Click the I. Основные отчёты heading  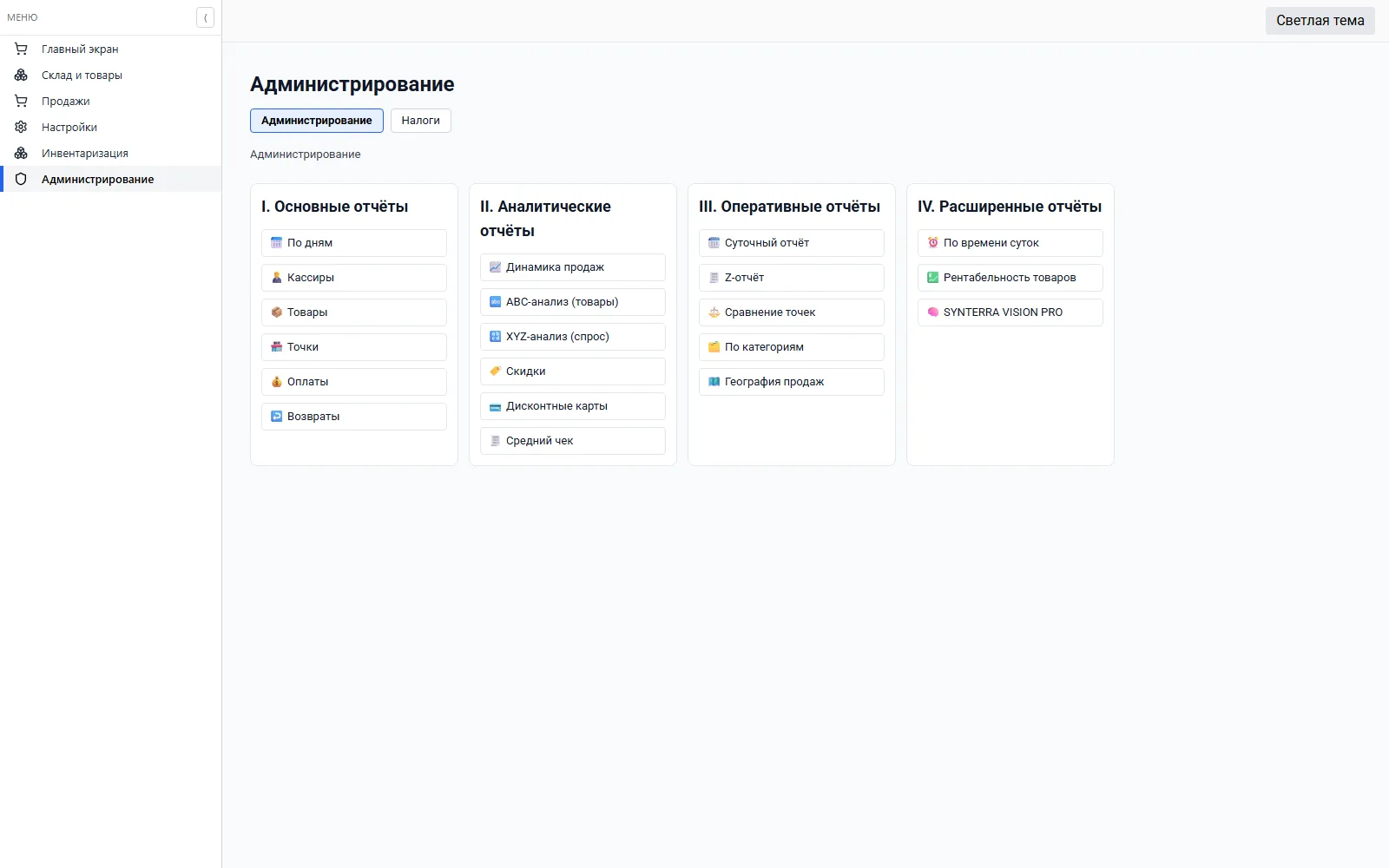click(x=335, y=207)
